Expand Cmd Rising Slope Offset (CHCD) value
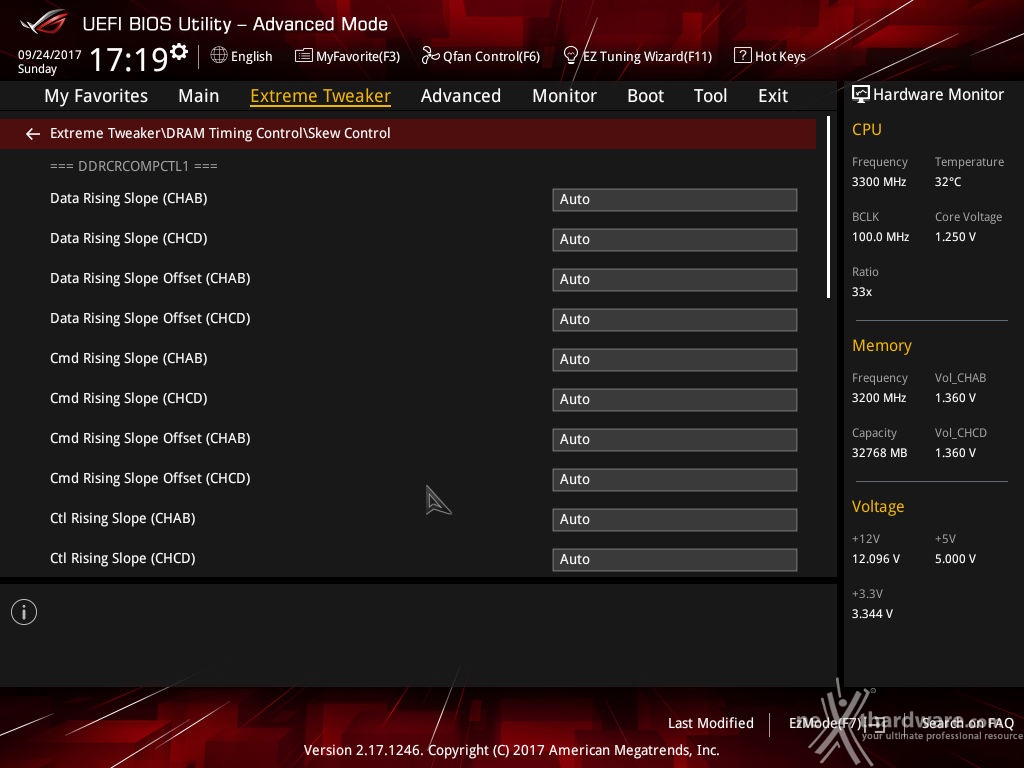1024x768 pixels. tap(675, 480)
